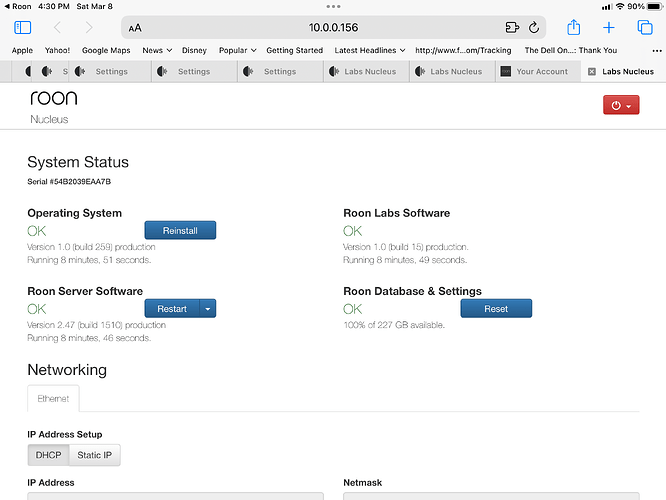Select the serial number text
Image resolution: width=666 pixels, height=500 pixels.
(x=69, y=181)
